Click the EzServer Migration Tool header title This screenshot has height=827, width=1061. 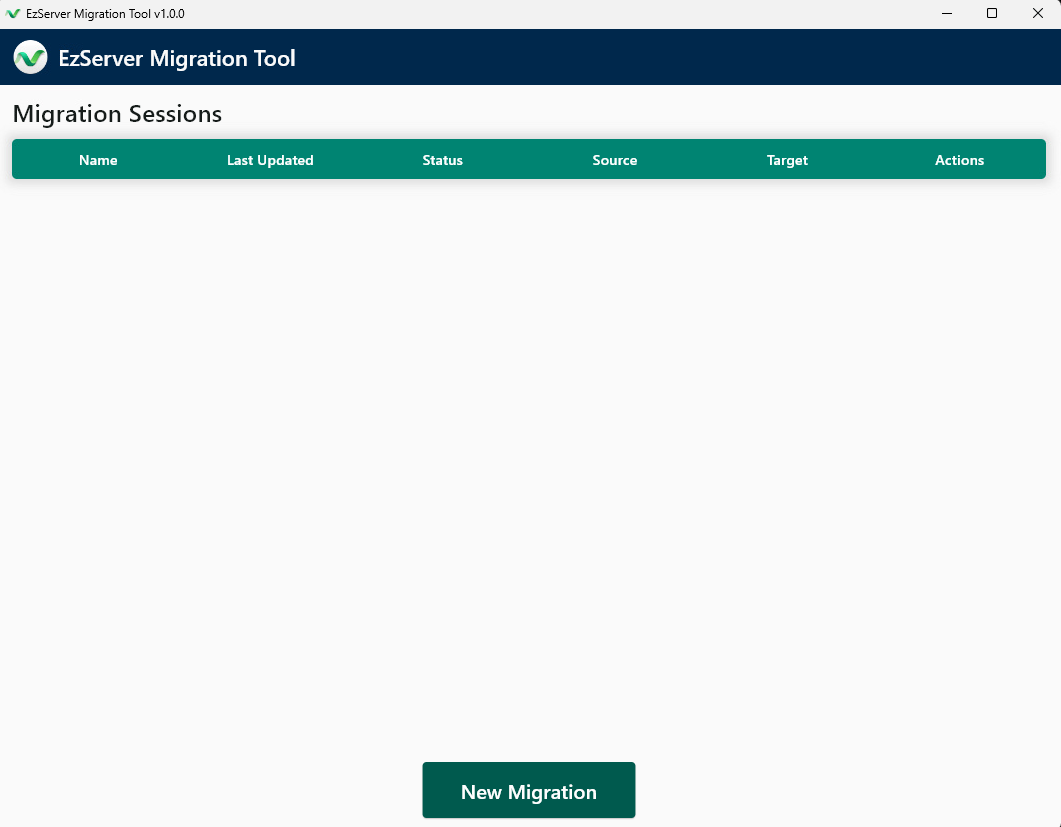[x=177, y=58]
